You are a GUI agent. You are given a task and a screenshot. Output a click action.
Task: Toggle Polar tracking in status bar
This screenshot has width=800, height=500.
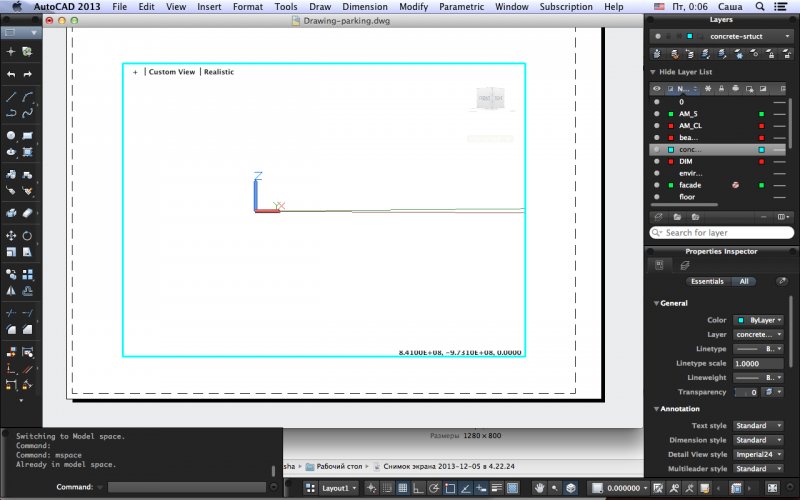(434, 488)
